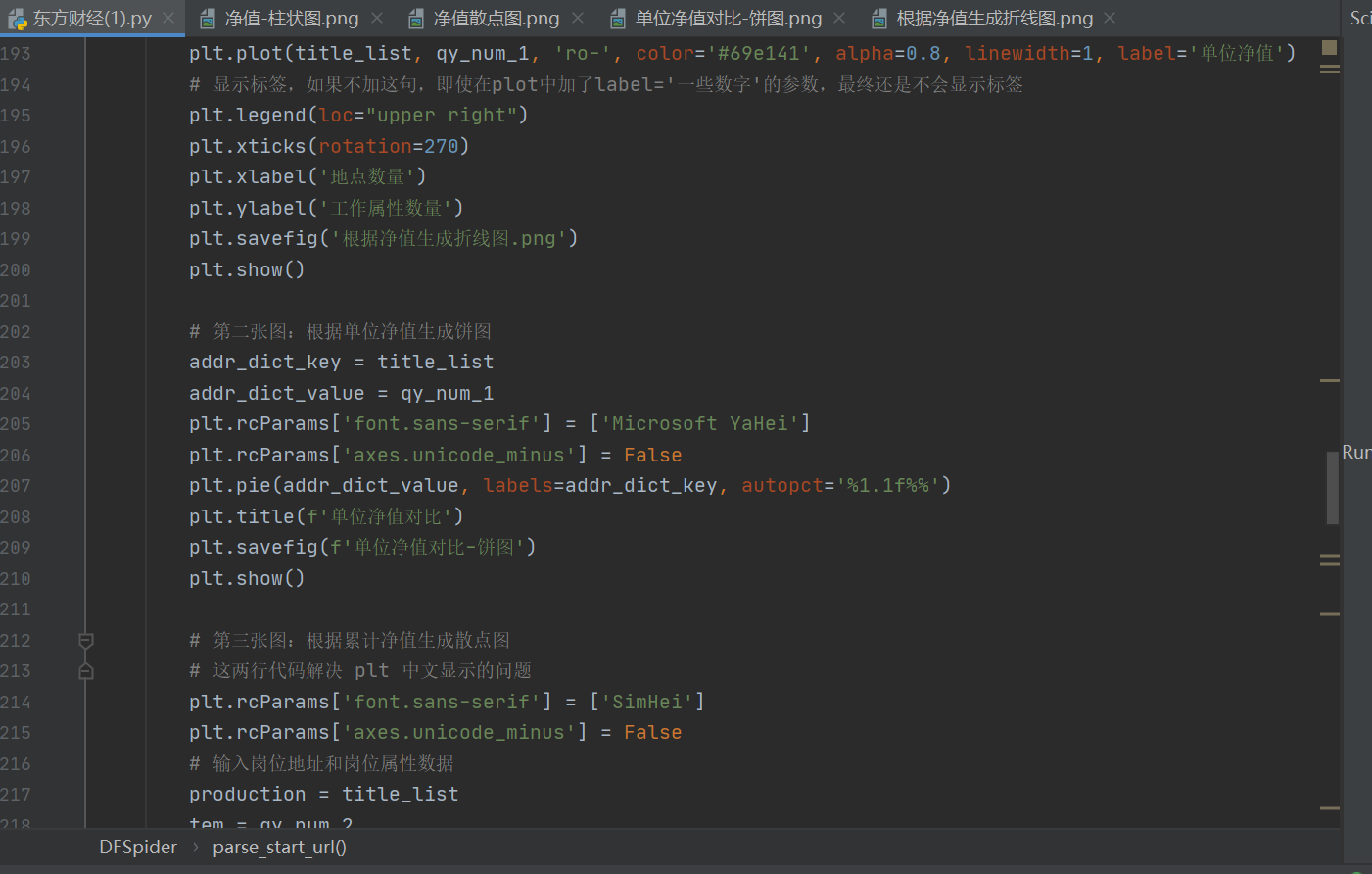The image size is (1372, 874).
Task: Click the Python file icon on 东方财经(1).py tab
Action: coord(17,19)
